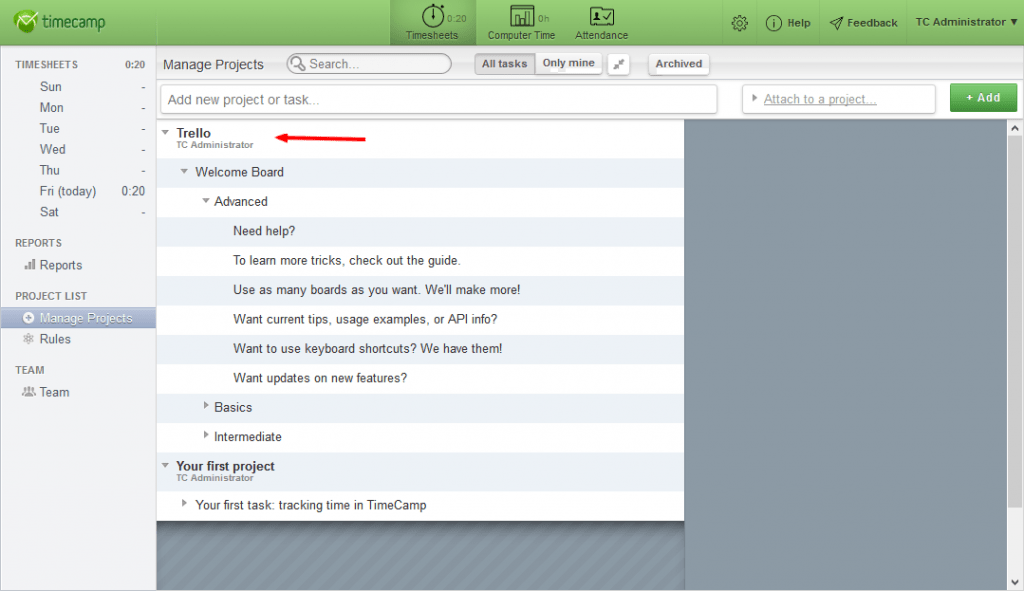This screenshot has height=591, width=1024.
Task: Click the Help link
Action: [799, 23]
